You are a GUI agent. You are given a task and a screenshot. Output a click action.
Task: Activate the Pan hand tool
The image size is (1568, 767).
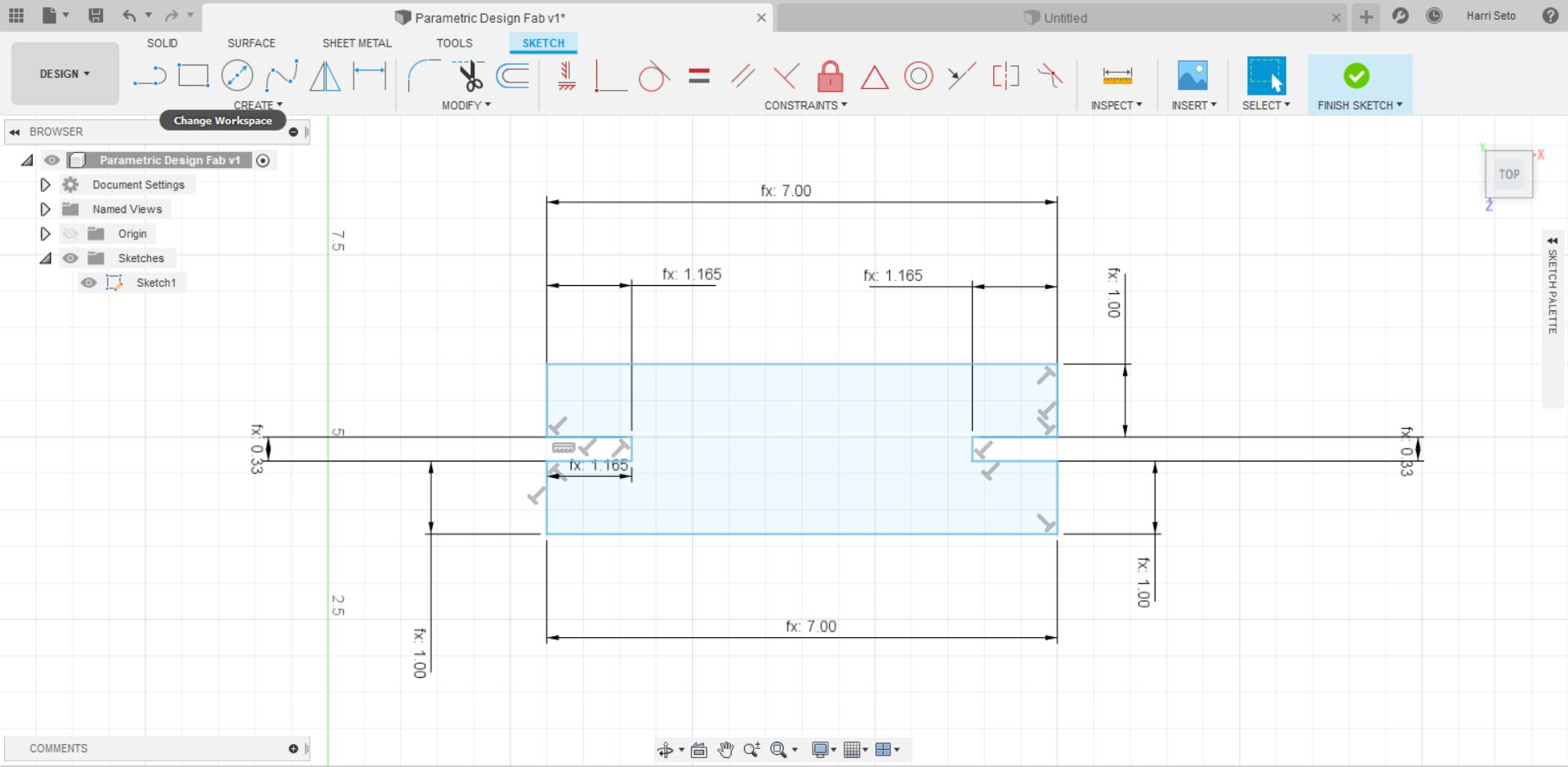725,750
